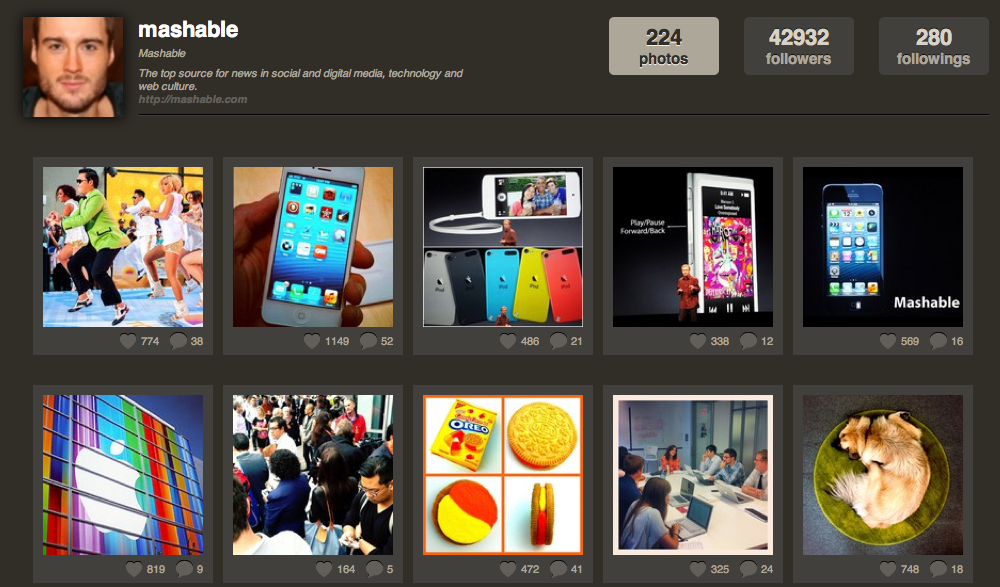The image size is (1000, 587).
Task: Click heart icon on the 774-like dancing photo
Action: point(128,341)
